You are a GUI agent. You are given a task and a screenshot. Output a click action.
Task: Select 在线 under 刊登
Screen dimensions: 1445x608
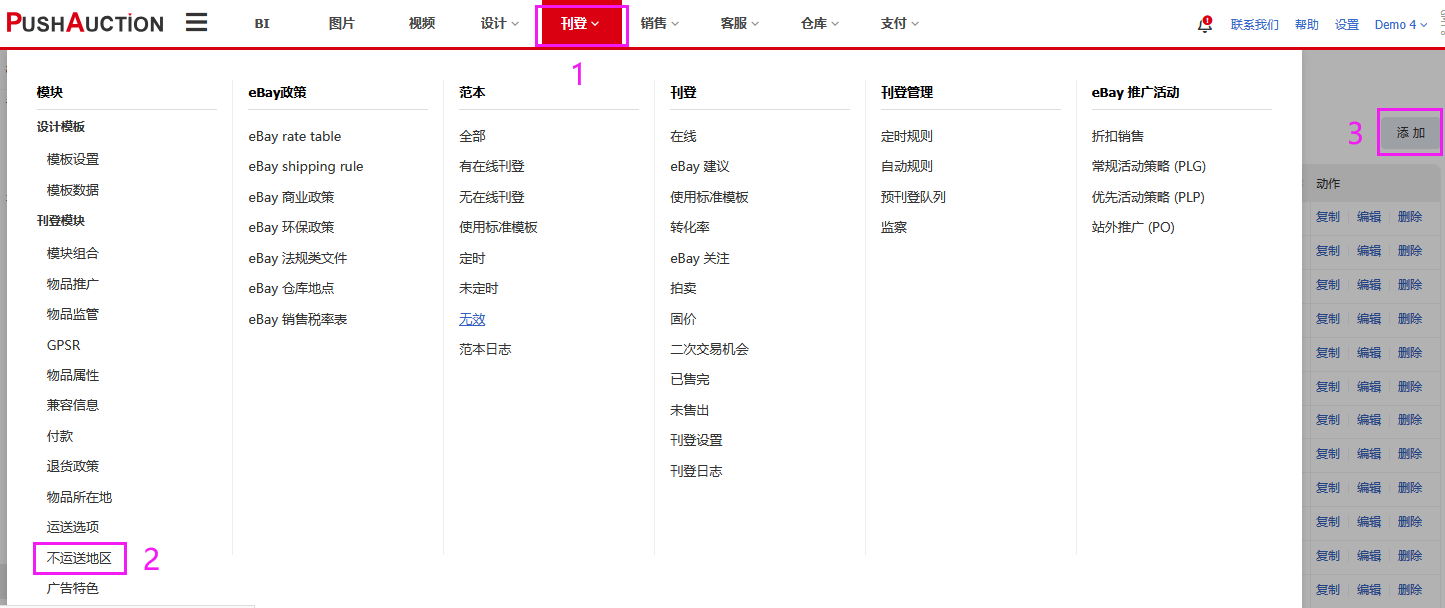(x=683, y=136)
